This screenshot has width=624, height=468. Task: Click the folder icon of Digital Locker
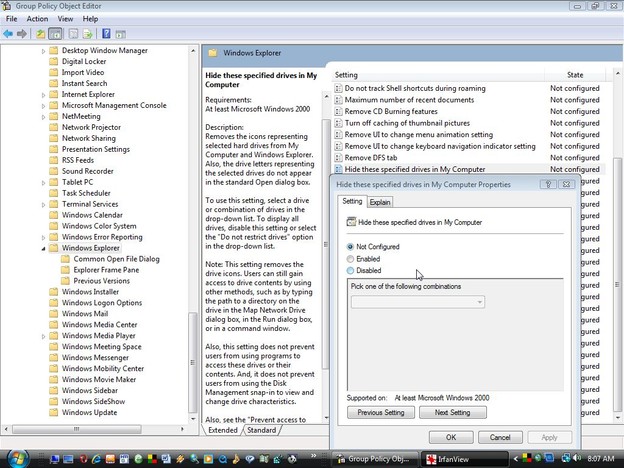point(53,61)
